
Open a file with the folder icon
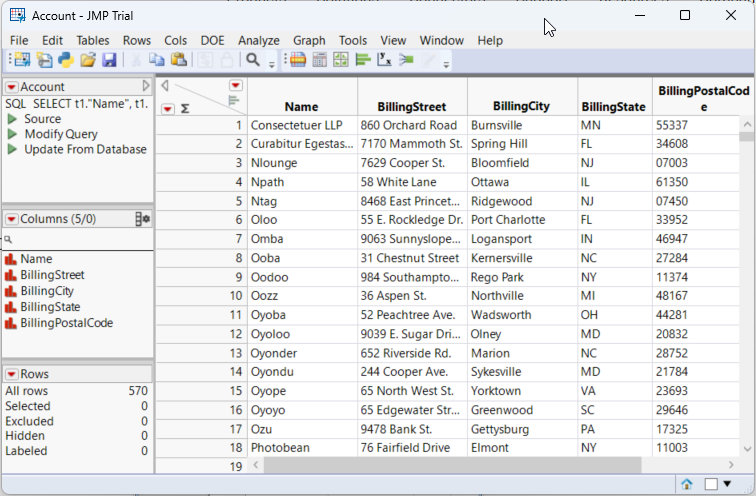pos(88,60)
